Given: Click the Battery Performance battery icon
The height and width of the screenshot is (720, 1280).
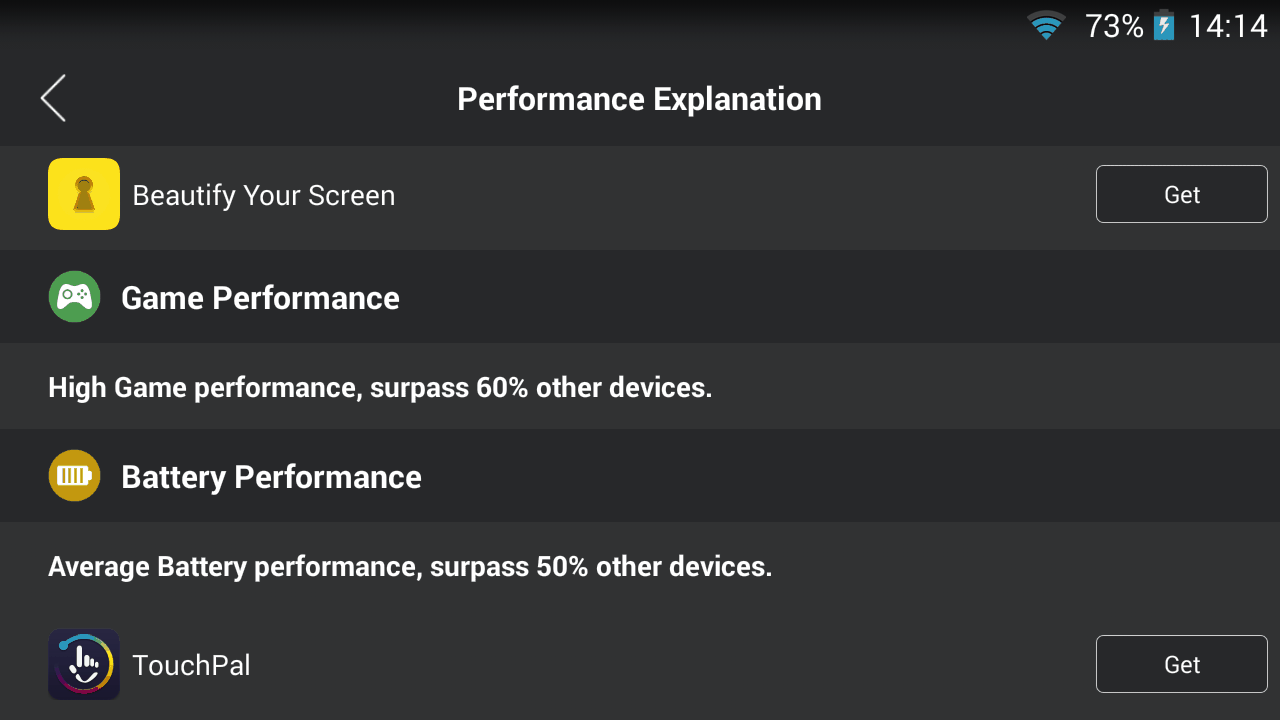Looking at the screenshot, I should [74, 476].
